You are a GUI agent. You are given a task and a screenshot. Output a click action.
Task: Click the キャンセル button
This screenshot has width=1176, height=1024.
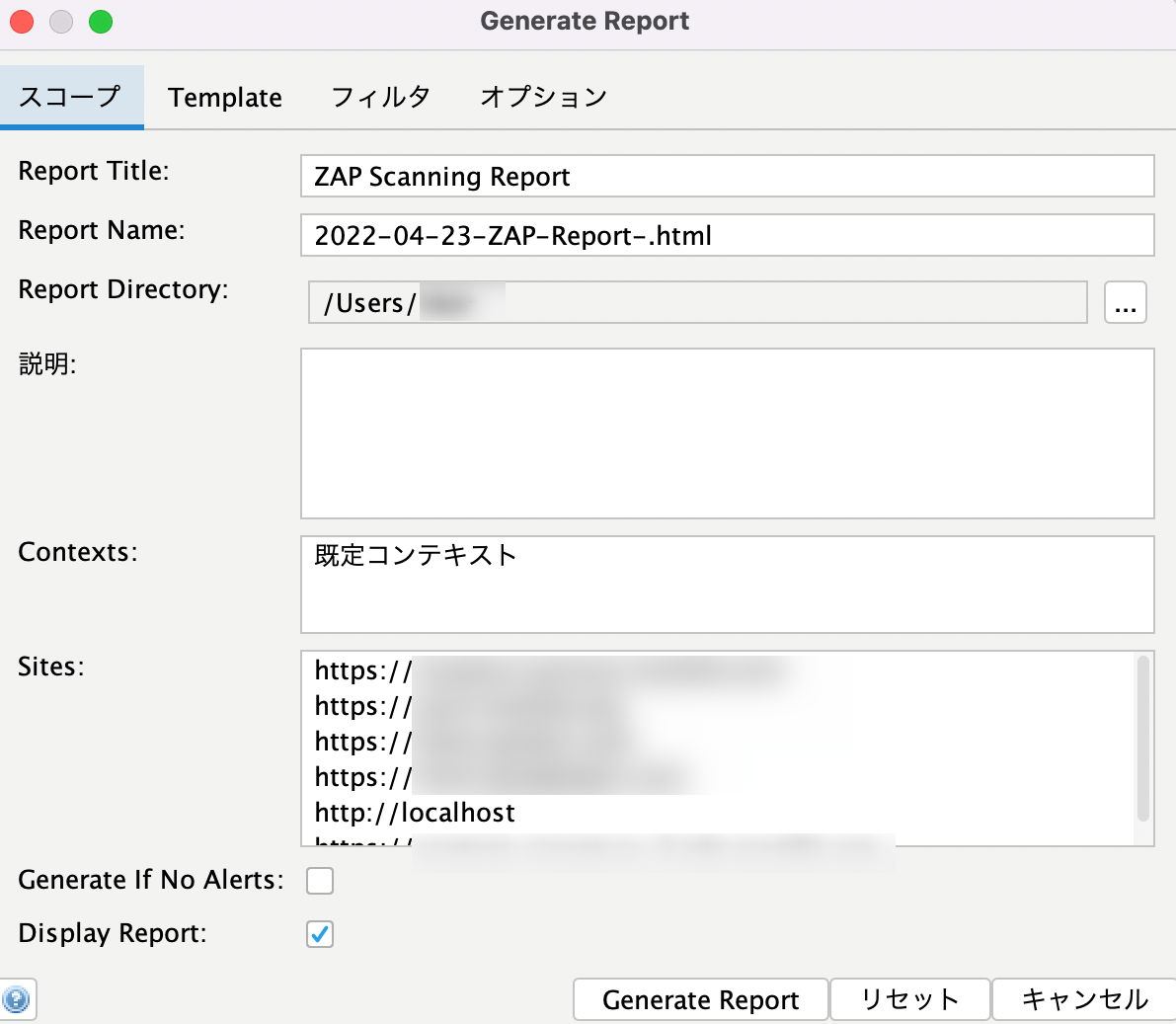[1084, 1000]
